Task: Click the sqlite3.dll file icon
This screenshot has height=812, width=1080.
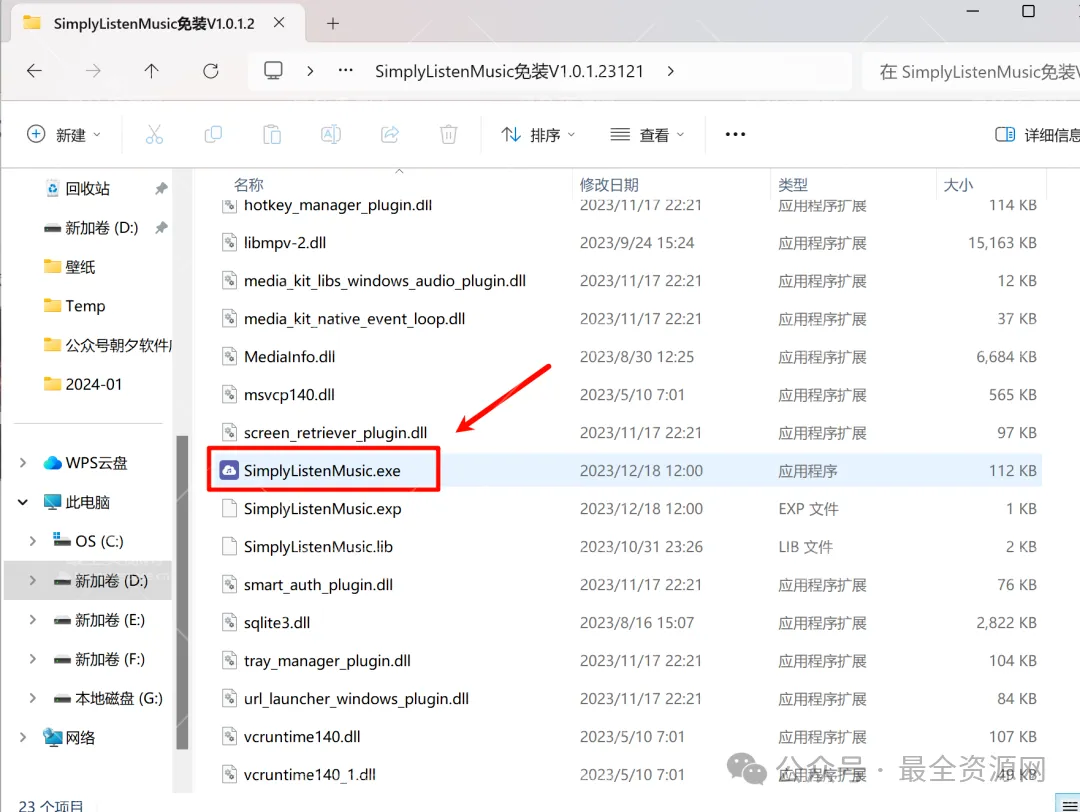Action: pos(229,623)
